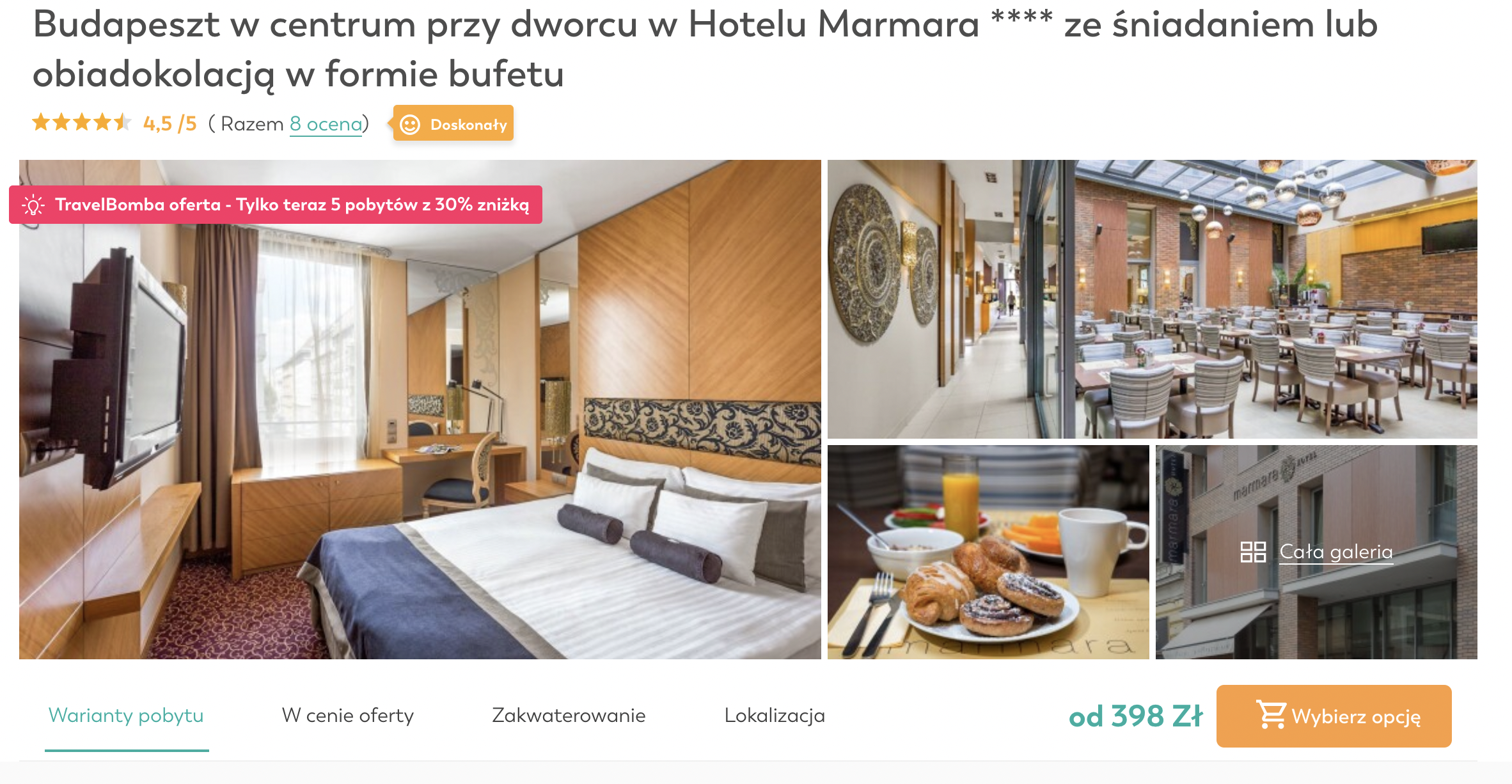Image resolution: width=1512 pixels, height=784 pixels.
Task: Switch to the W cenie oferty tab
Action: point(348,716)
